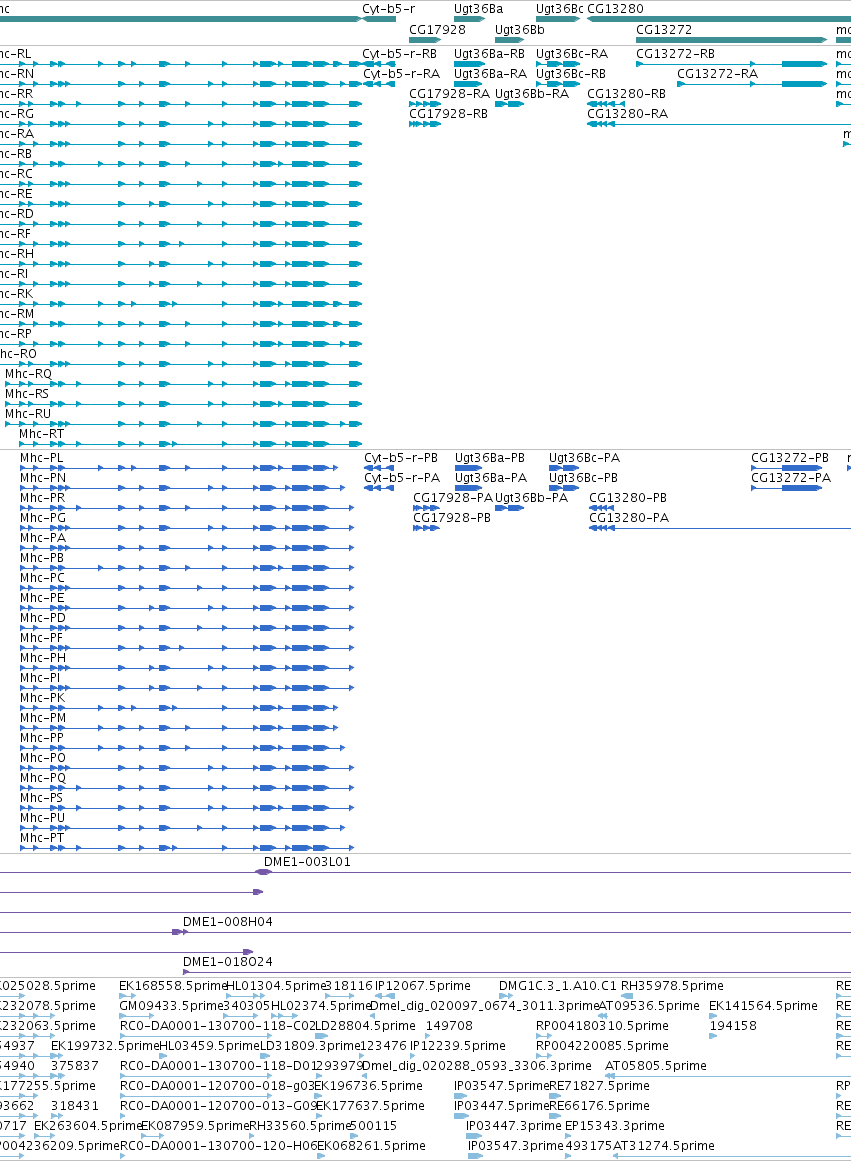Select transcript Ugt36Bc-RB label
The height and width of the screenshot is (1161, 851).
coord(570,74)
